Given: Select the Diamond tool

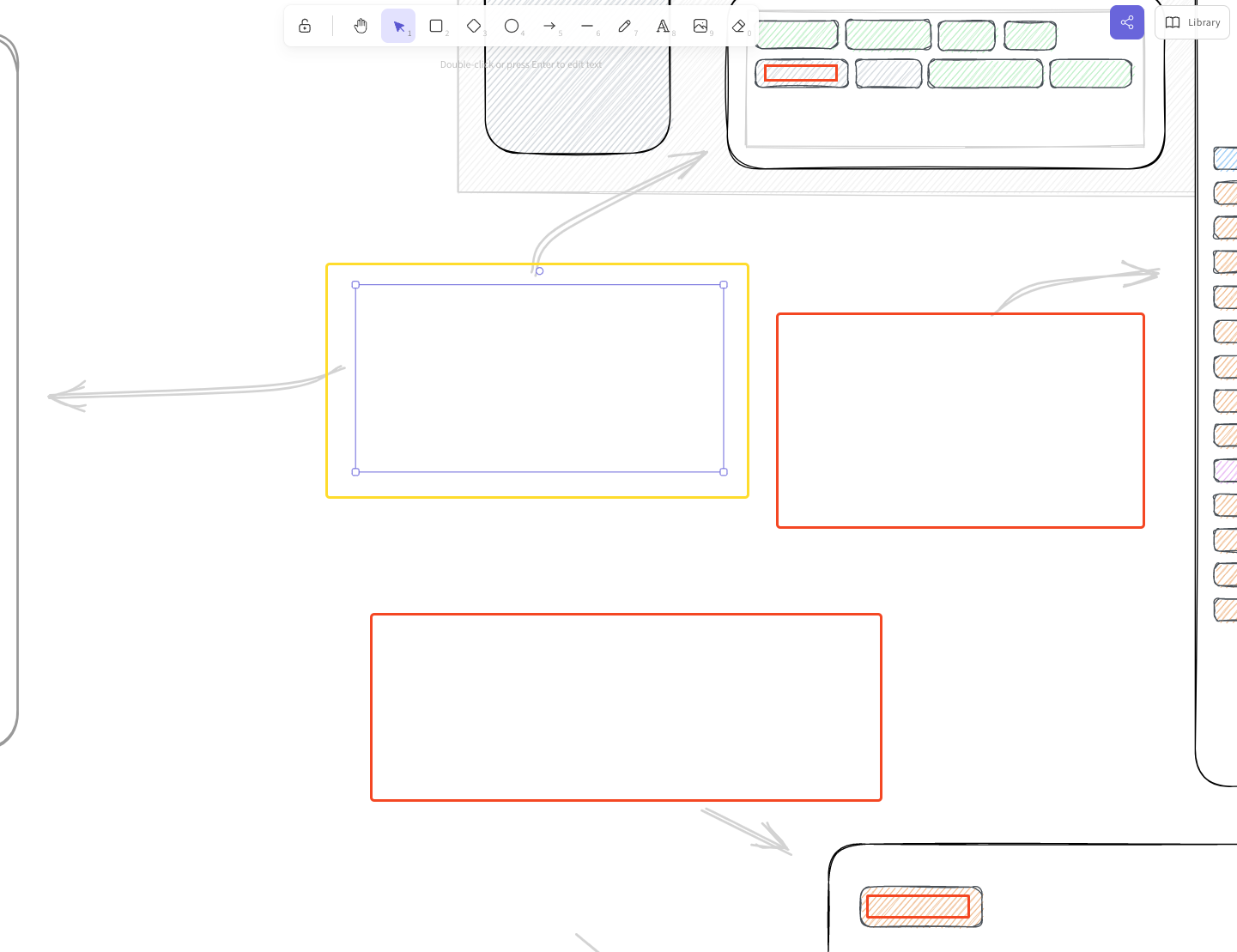Looking at the screenshot, I should pyautogui.click(x=474, y=26).
